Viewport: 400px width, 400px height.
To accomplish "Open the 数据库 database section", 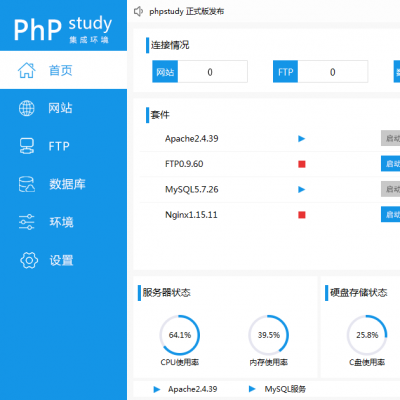I will click(63, 184).
